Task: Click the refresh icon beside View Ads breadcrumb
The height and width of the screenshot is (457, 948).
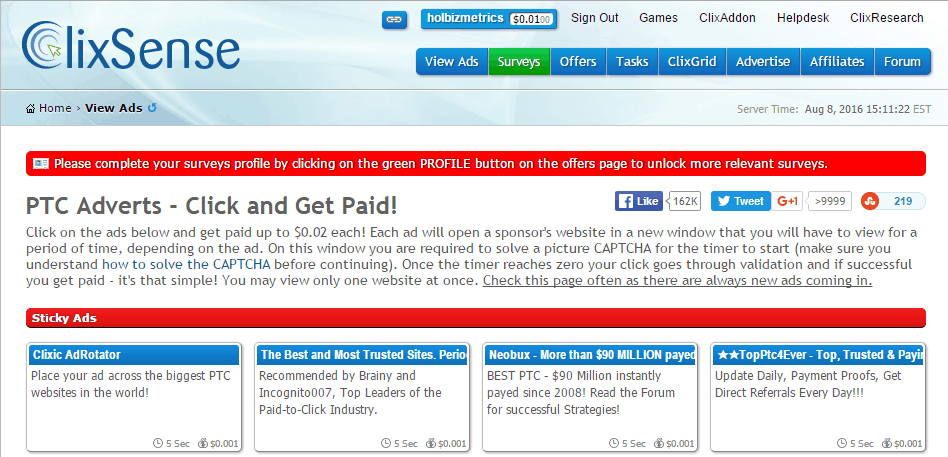Action: (x=152, y=108)
